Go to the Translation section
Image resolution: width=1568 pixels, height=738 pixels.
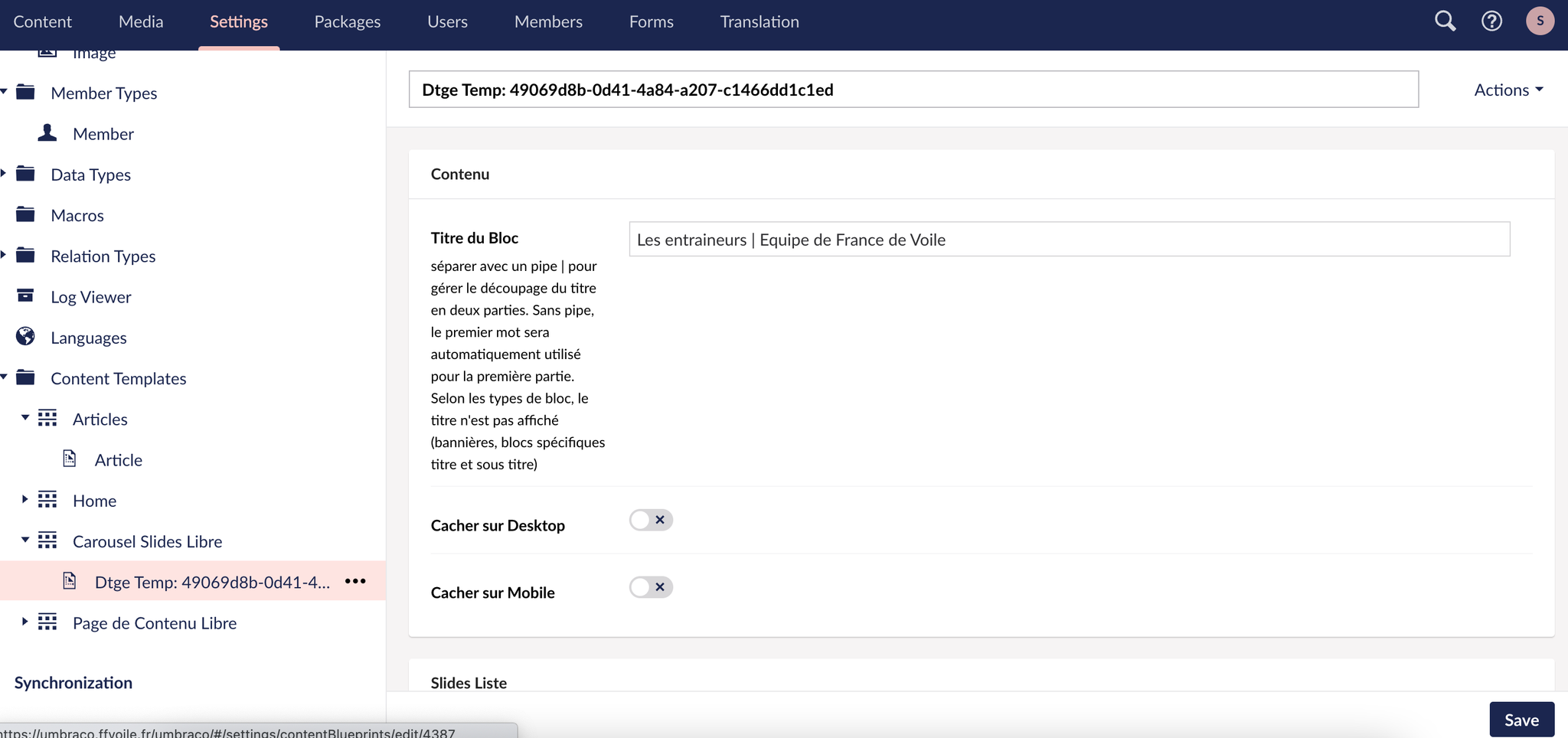tap(759, 21)
